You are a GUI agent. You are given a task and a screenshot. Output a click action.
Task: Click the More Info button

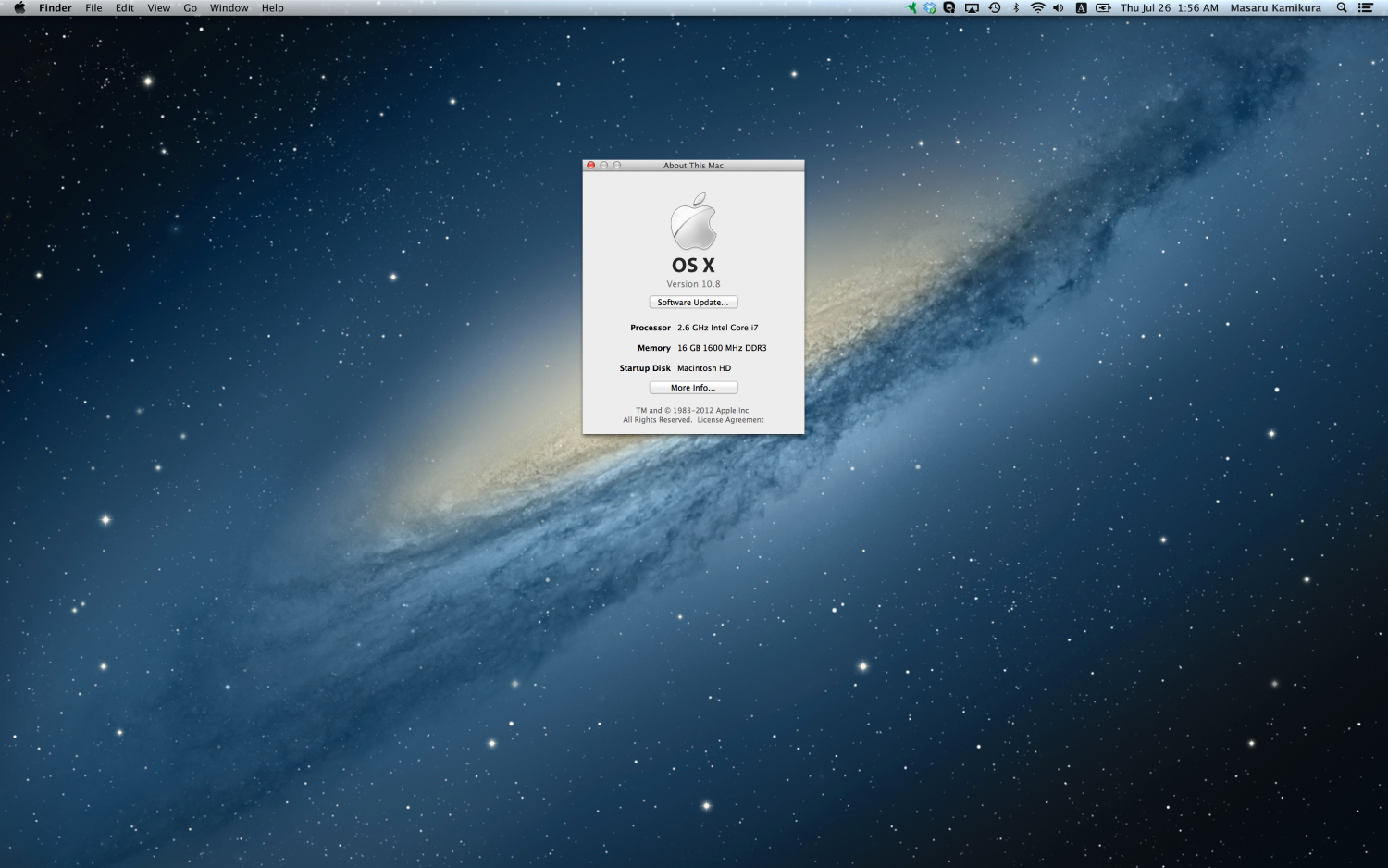coord(692,387)
